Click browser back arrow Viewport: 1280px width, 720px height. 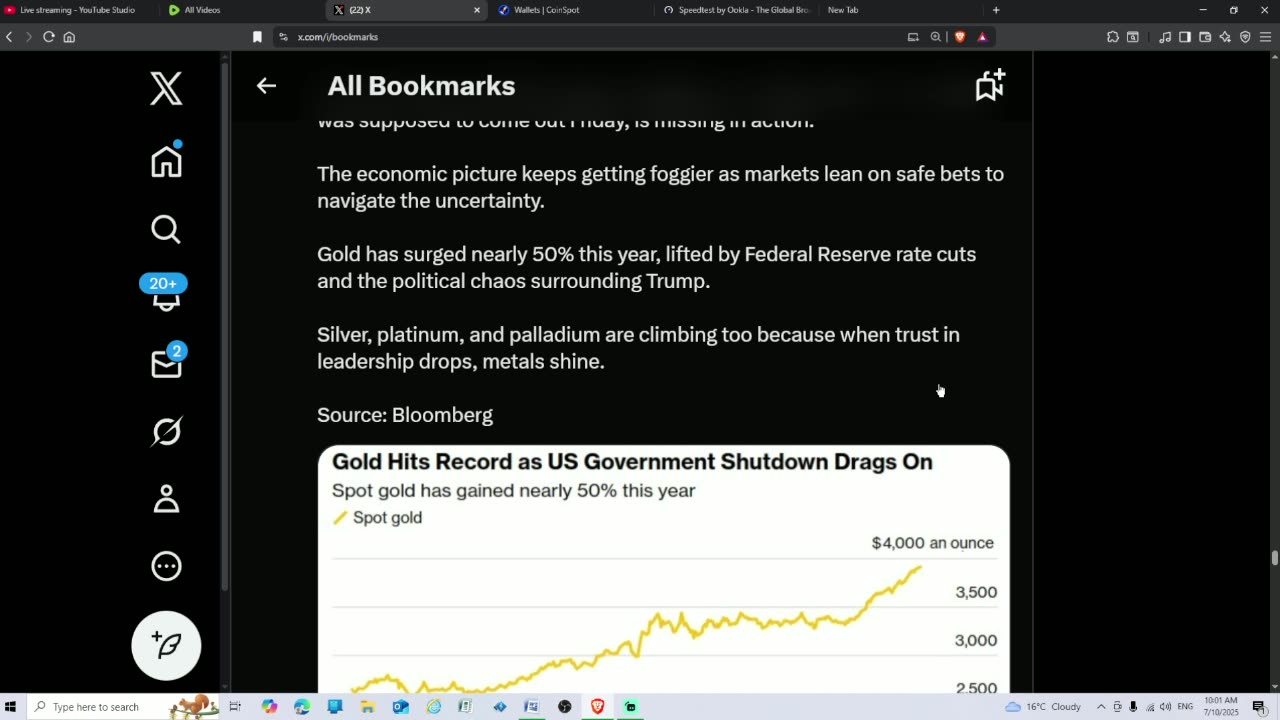click(x=9, y=37)
